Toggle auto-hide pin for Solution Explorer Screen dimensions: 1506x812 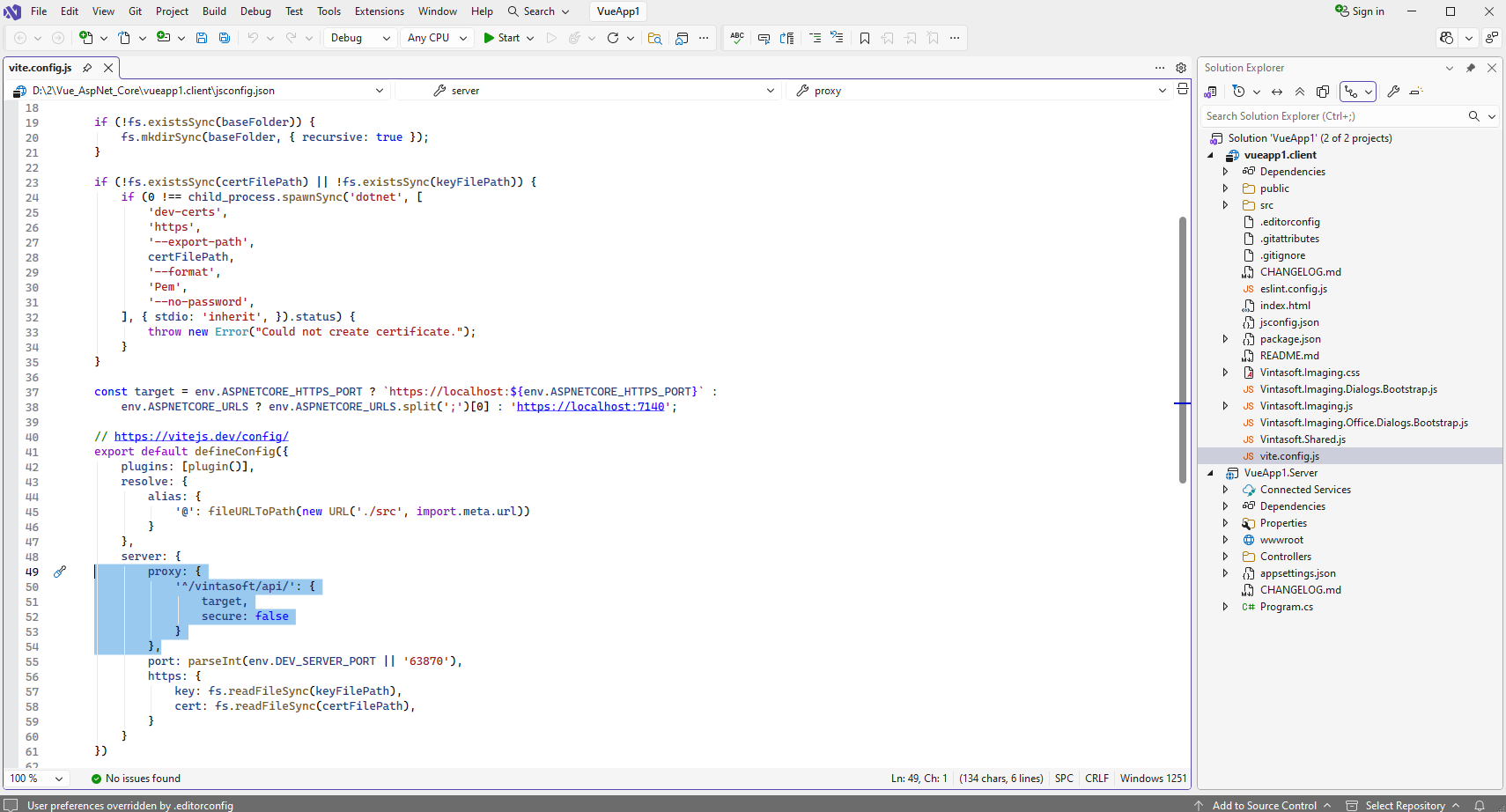[1470, 68]
